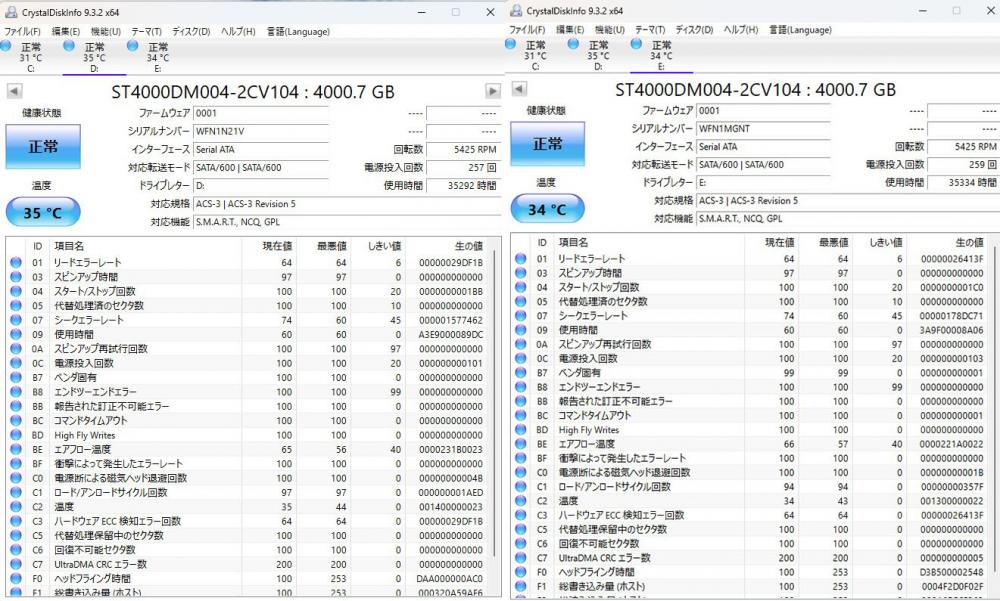Image resolution: width=1000 pixels, height=601 pixels.
Task: Click status icon for ヘッドフライング時間 in left window
Action: click(x=16, y=579)
